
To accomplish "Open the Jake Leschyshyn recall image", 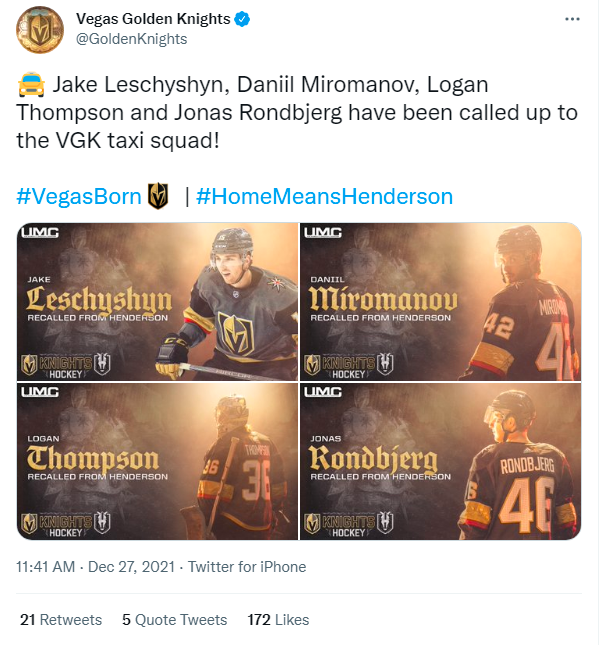I will (x=158, y=304).
